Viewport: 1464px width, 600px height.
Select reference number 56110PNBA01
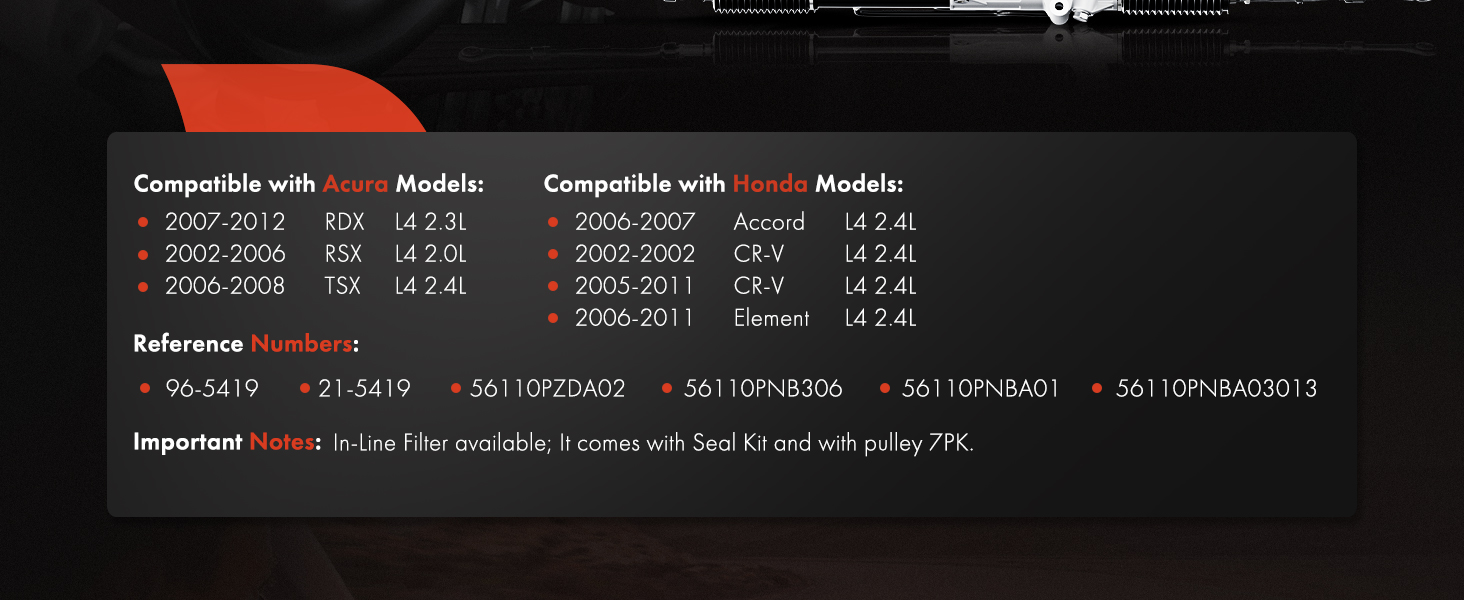click(x=980, y=388)
